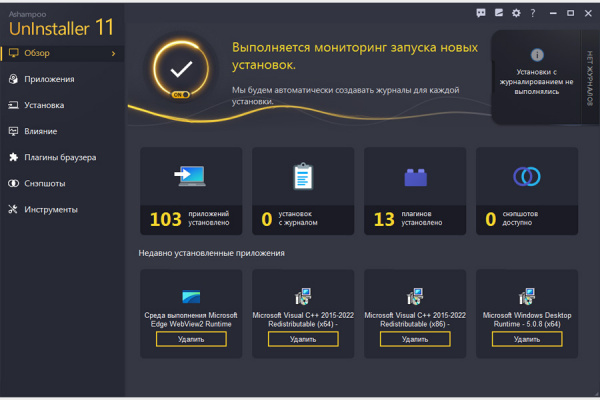
Task: Open the 0 снэпшотов доступно tile
Action: [527, 191]
